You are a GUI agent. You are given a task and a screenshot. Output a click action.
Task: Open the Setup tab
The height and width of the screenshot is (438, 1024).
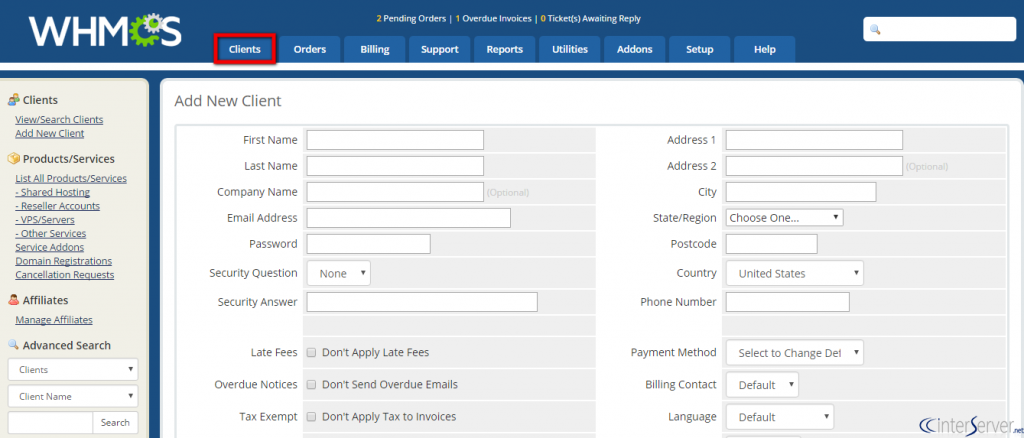click(x=699, y=50)
